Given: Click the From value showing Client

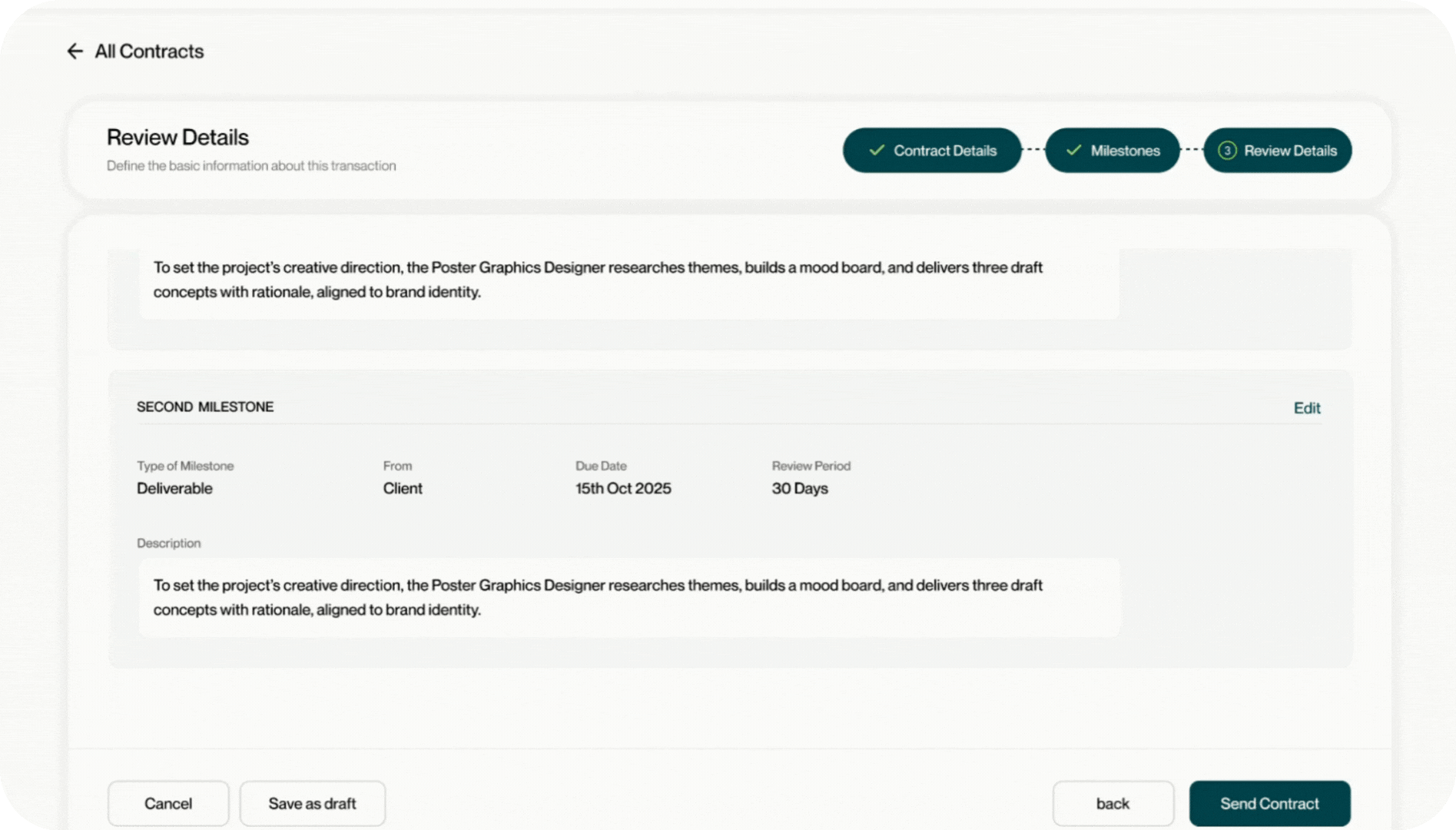Looking at the screenshot, I should click(402, 488).
